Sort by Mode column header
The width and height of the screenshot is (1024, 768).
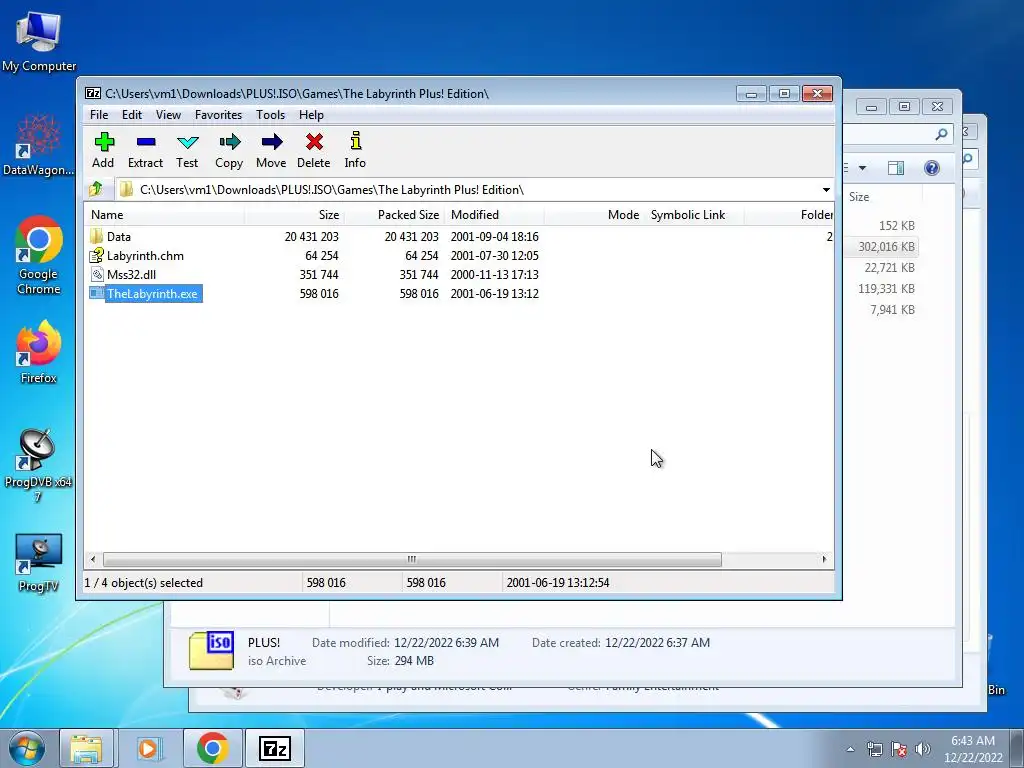[594, 215]
